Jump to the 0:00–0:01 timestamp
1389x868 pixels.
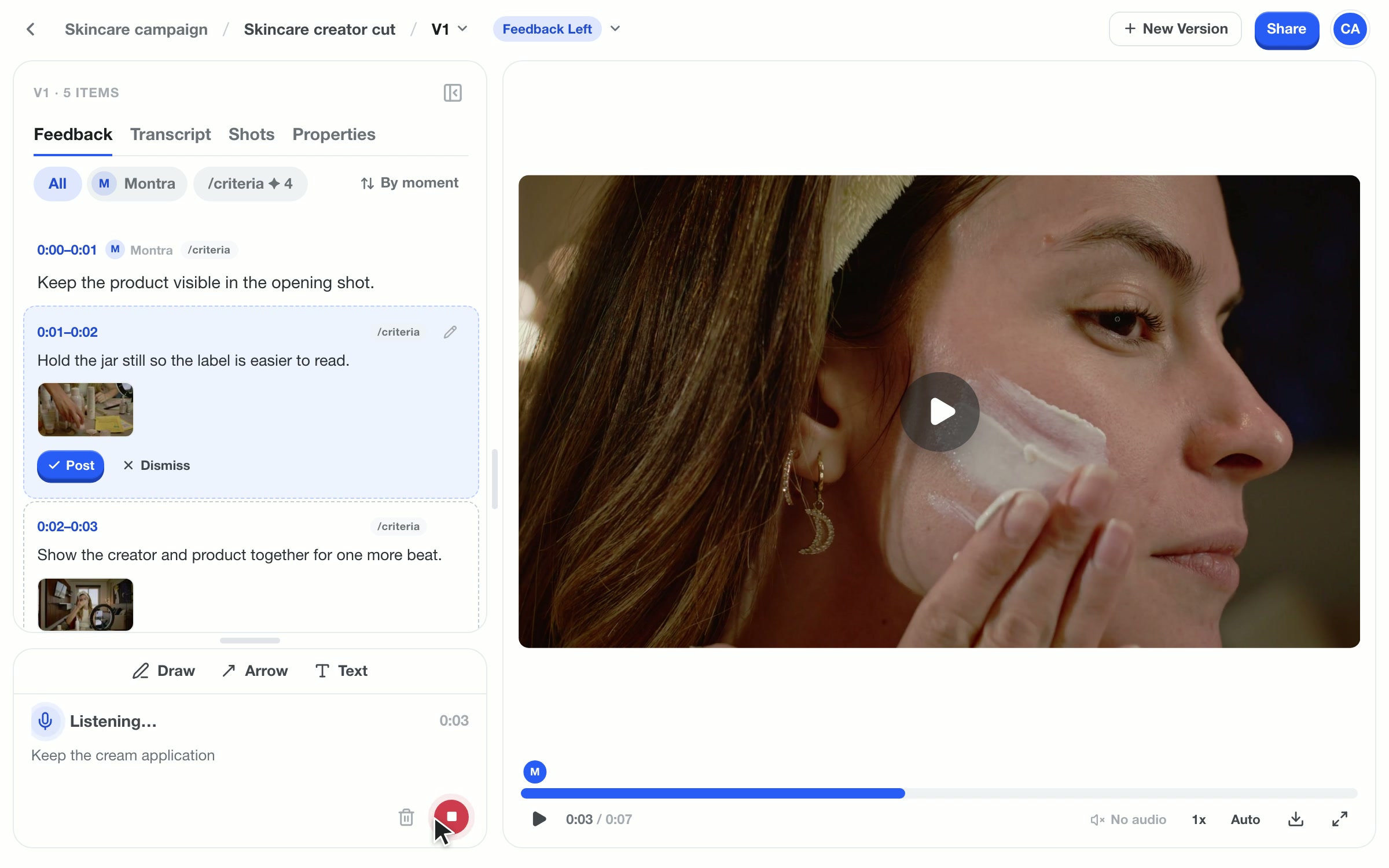pyautogui.click(x=67, y=250)
